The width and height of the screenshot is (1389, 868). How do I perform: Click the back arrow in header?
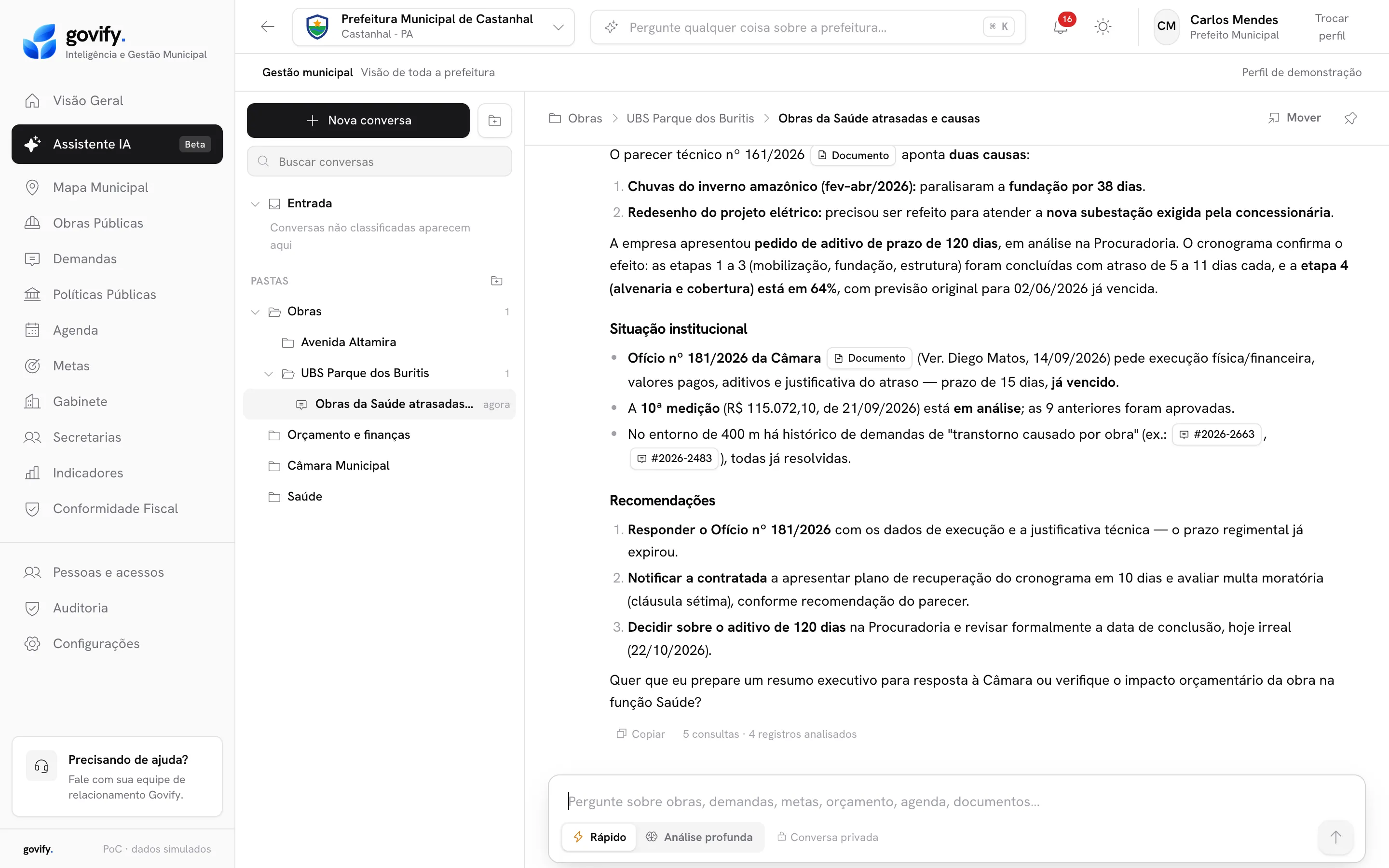tap(268, 27)
